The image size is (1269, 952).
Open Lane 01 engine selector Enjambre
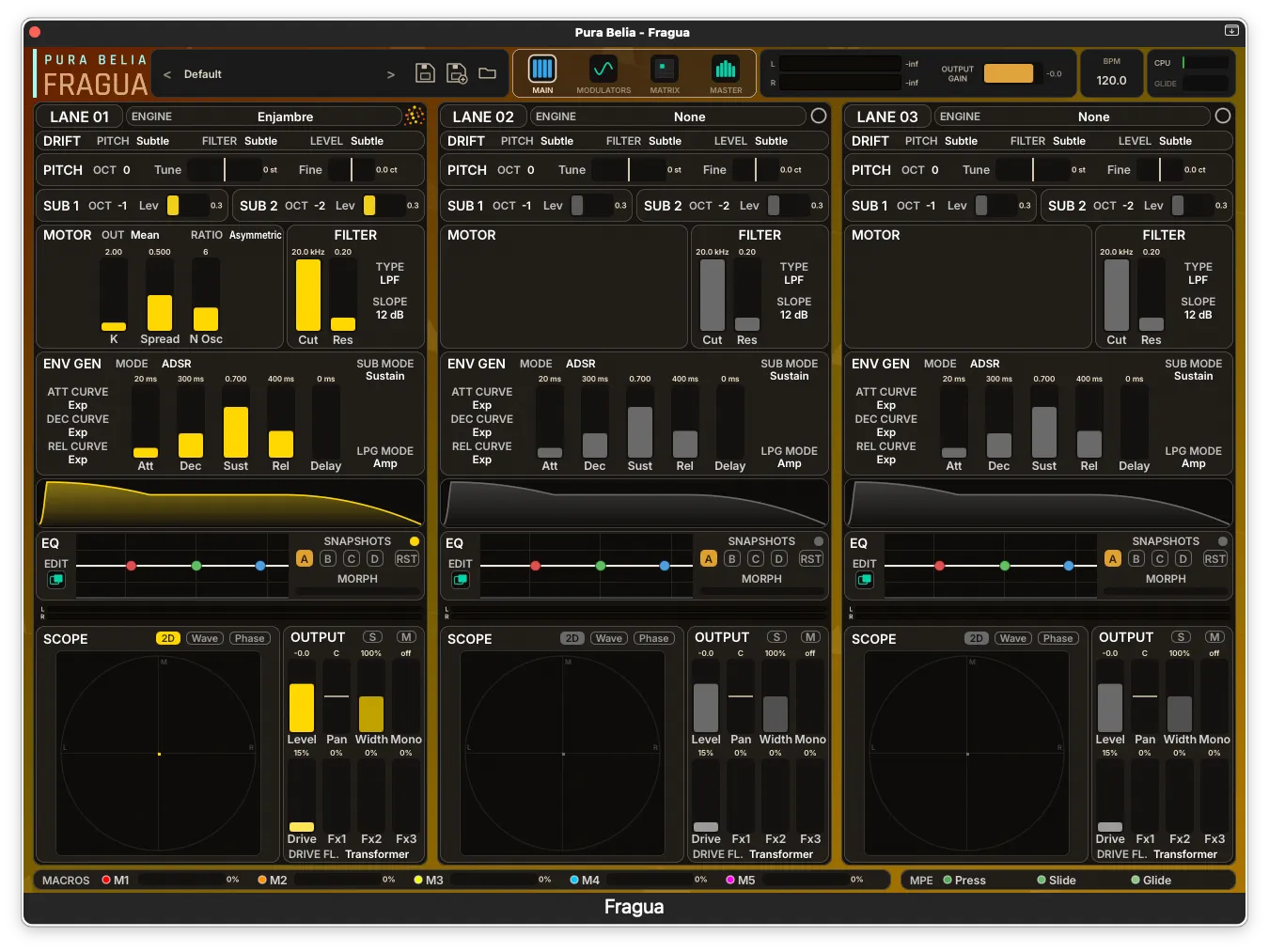point(264,117)
